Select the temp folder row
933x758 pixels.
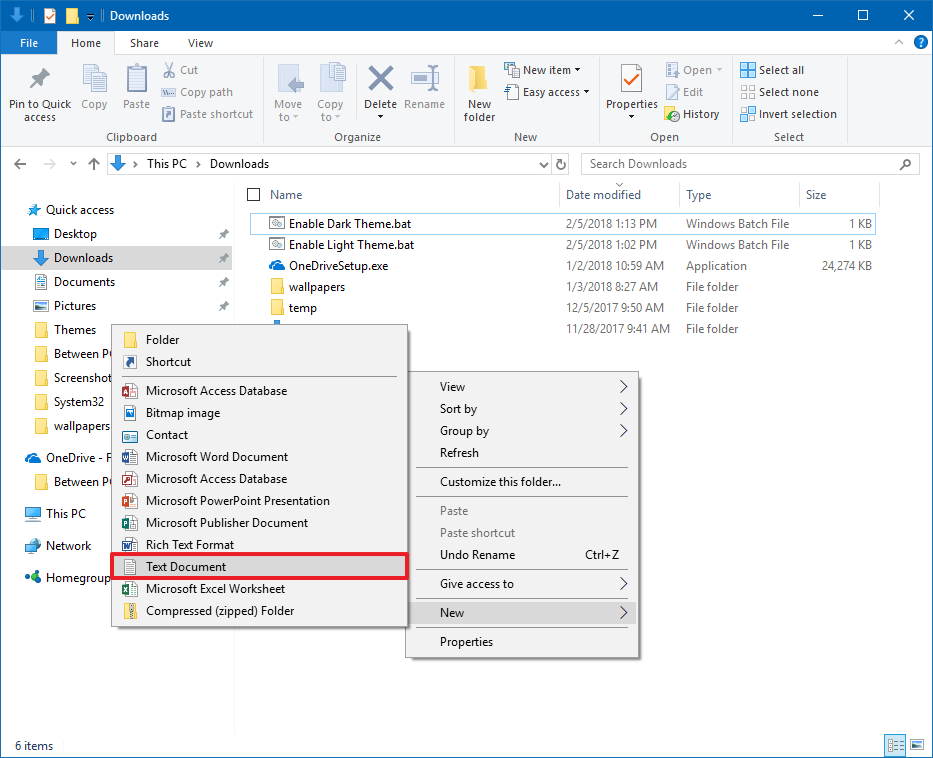(x=562, y=308)
